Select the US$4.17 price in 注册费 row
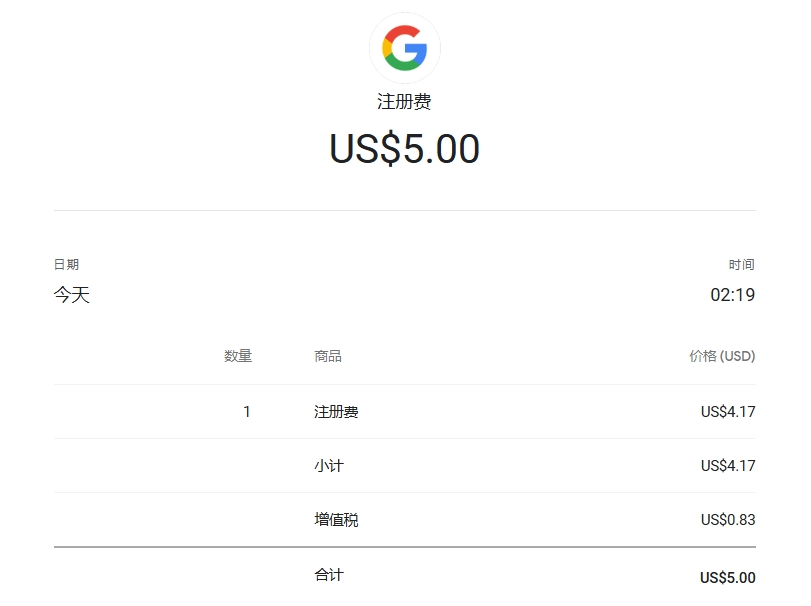The image size is (811, 606). click(728, 412)
